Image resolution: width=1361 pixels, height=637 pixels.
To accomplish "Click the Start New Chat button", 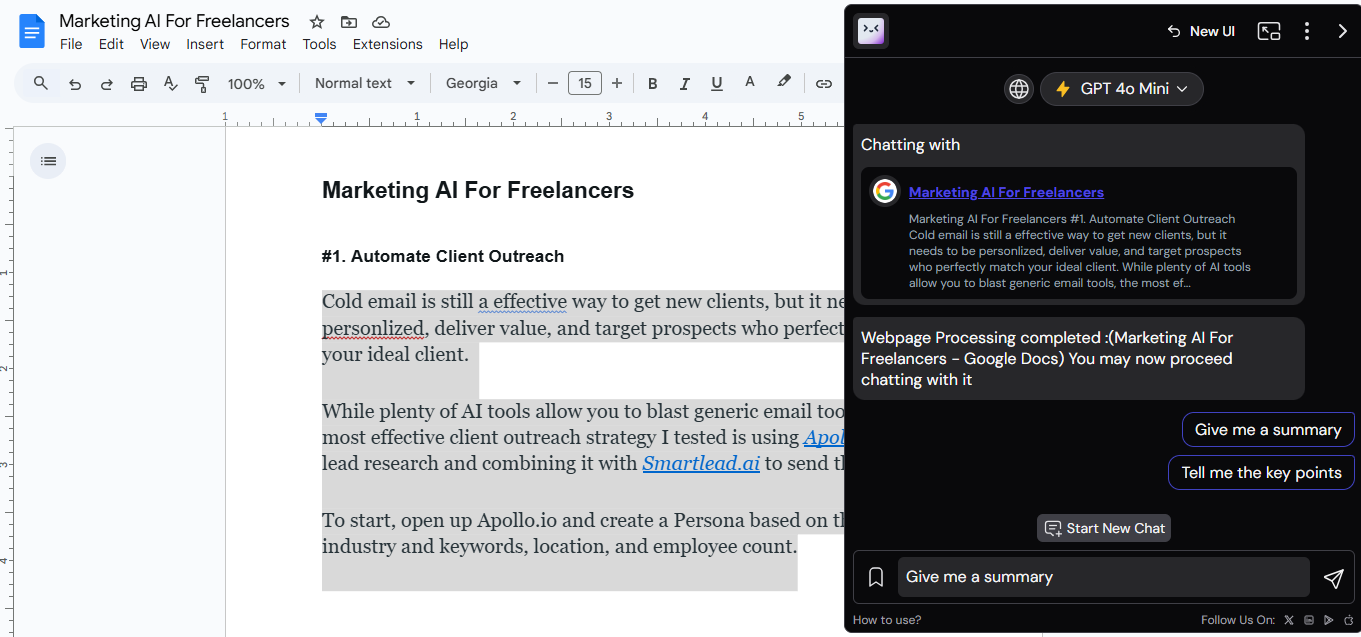I will pyautogui.click(x=1104, y=528).
